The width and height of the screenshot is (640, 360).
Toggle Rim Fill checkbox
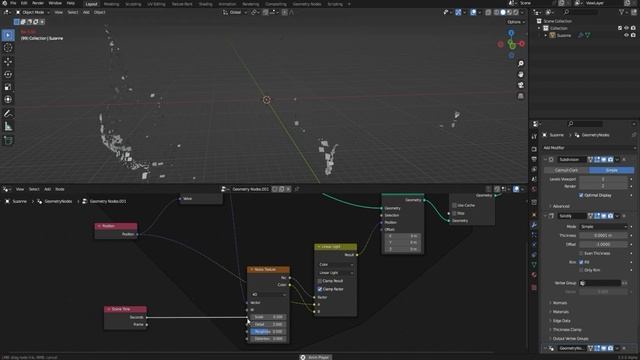point(581,262)
